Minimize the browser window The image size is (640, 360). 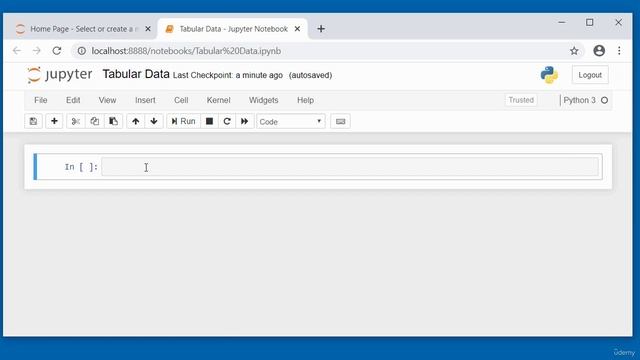coord(562,22)
